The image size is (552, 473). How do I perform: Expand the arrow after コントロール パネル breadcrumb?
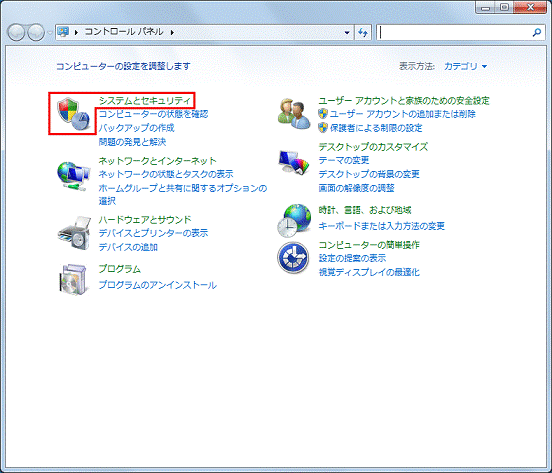(x=172, y=32)
